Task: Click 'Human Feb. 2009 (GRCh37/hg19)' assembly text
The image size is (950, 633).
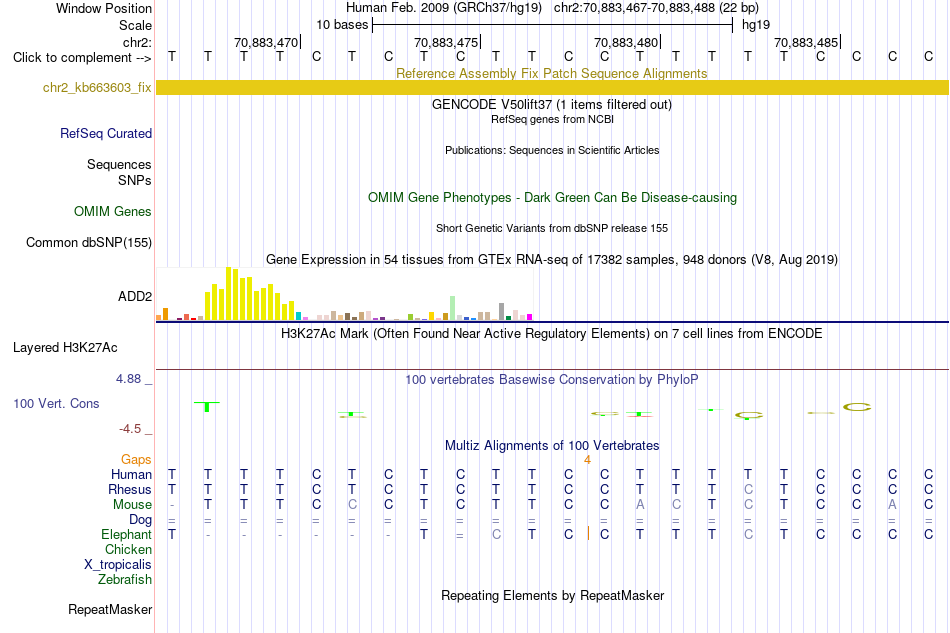Action: (x=446, y=8)
